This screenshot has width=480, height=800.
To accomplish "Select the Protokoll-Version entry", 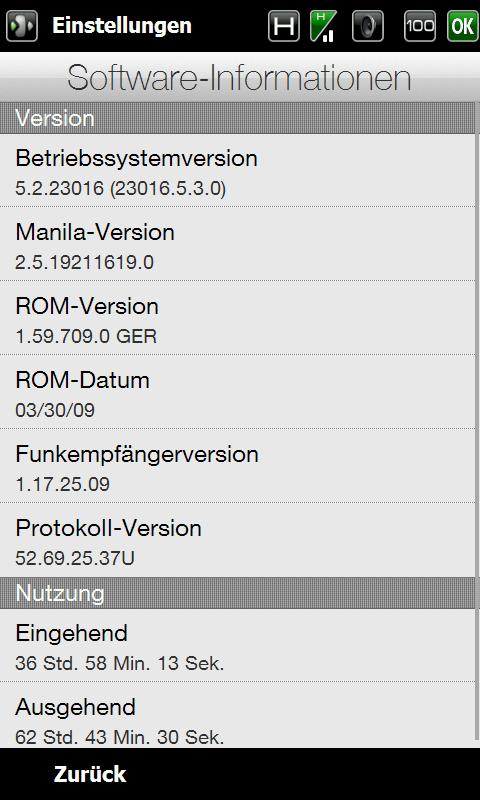I will pyautogui.click(x=237, y=540).
